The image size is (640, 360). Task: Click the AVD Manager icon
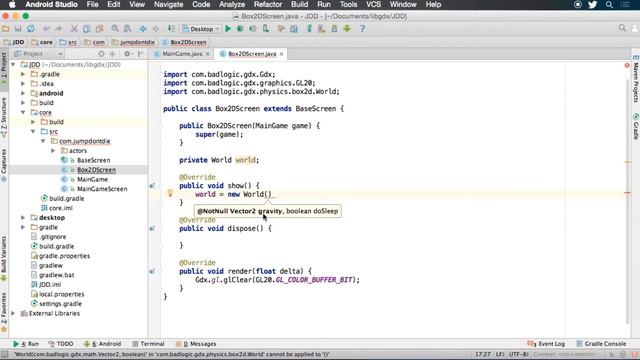322,29
